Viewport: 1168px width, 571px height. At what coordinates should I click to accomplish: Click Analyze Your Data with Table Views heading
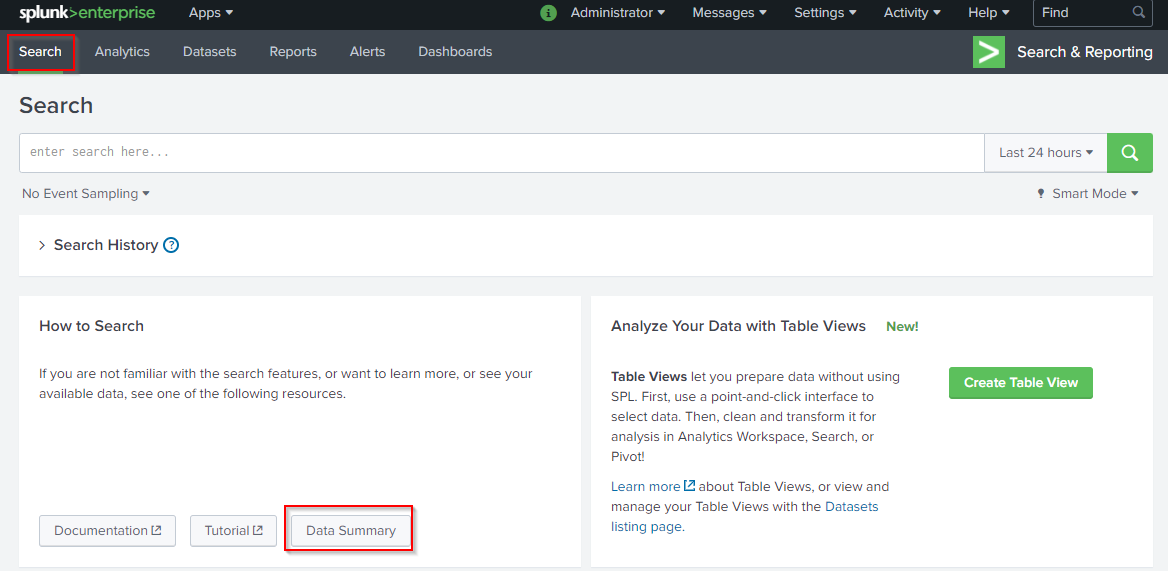coord(738,326)
